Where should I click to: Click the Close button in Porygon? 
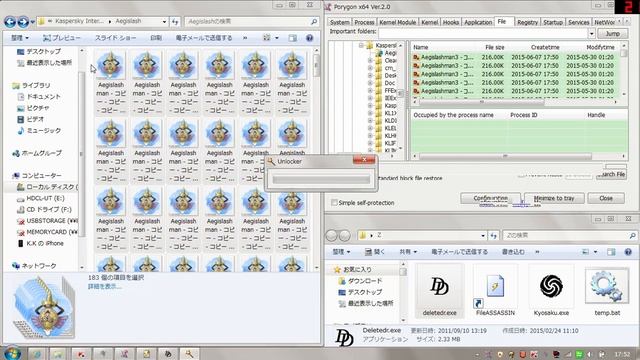[x=606, y=198]
